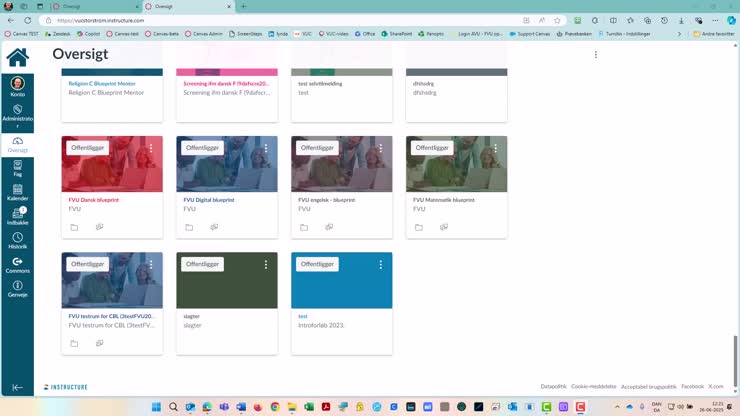Viewport: 740px width, 416px height.
Task: Open discussions icon on FVU Dansk blueprint
Action: [100, 227]
